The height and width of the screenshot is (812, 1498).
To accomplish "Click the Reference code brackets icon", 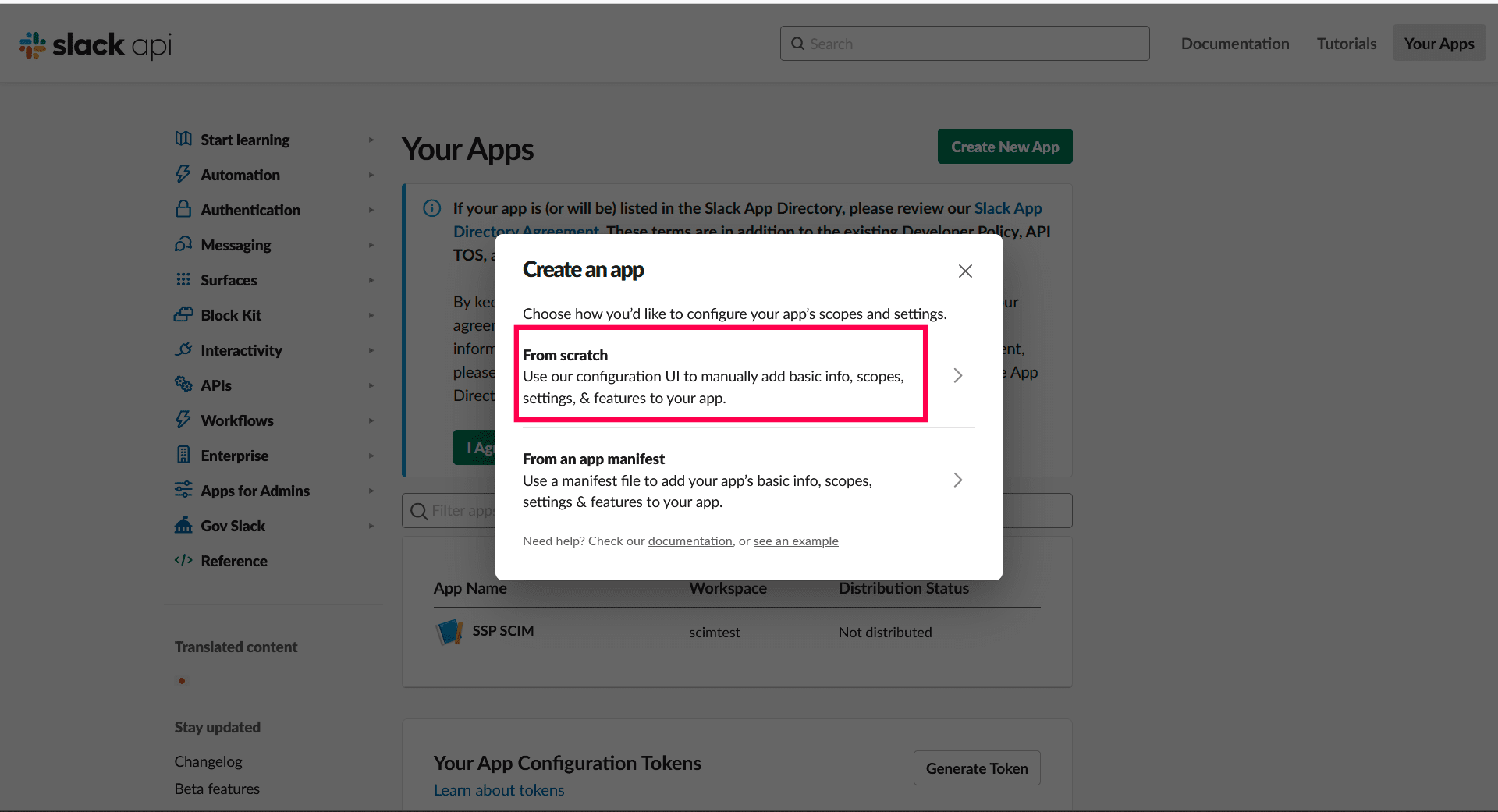I will click(x=183, y=560).
